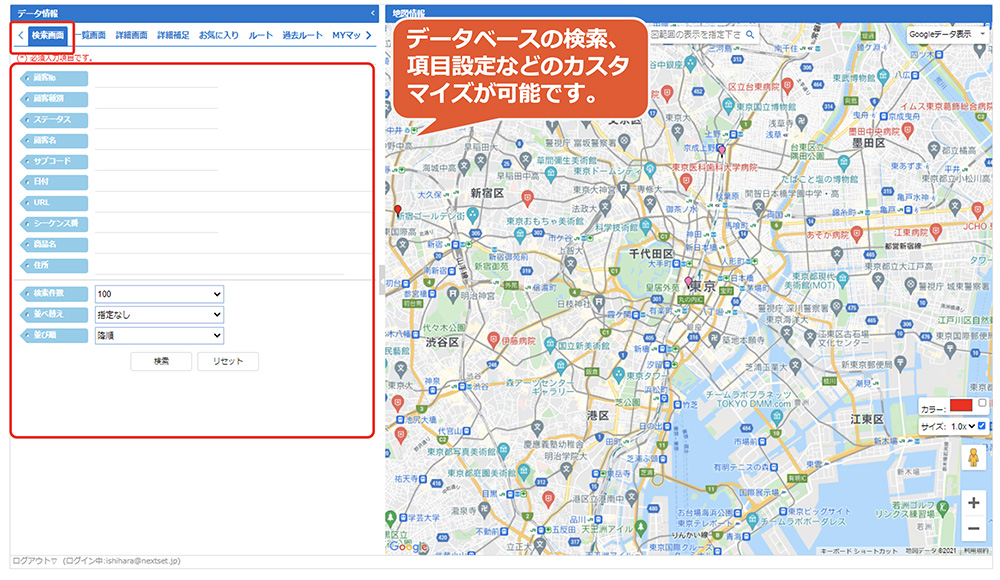Switch to the 一覧画面 tab
Image resolution: width=1000 pixels, height=580 pixels.
point(91,36)
